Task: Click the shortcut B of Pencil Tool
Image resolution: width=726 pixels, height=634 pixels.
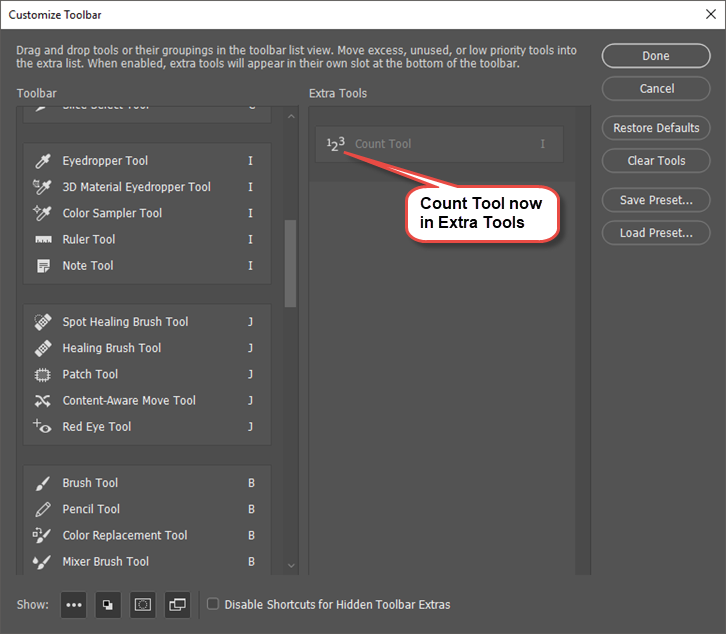Action: point(251,509)
